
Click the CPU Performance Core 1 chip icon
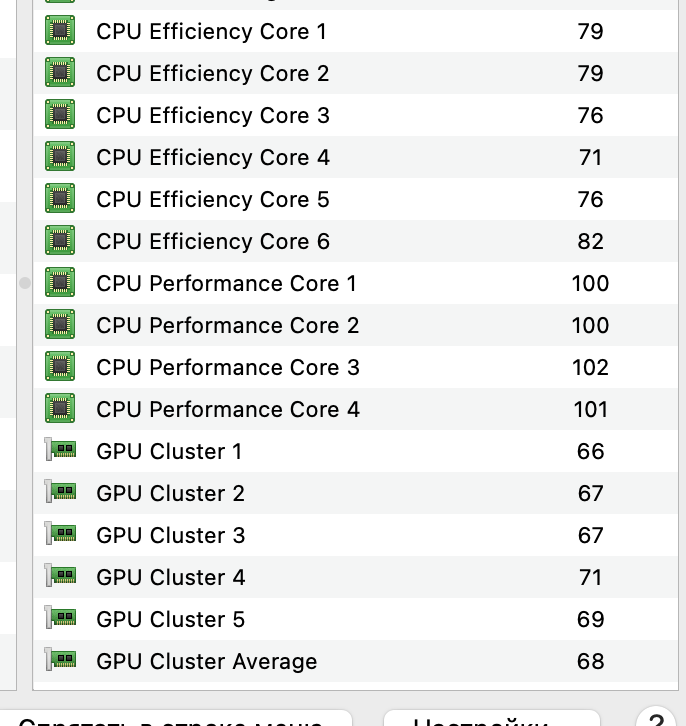coord(60,282)
